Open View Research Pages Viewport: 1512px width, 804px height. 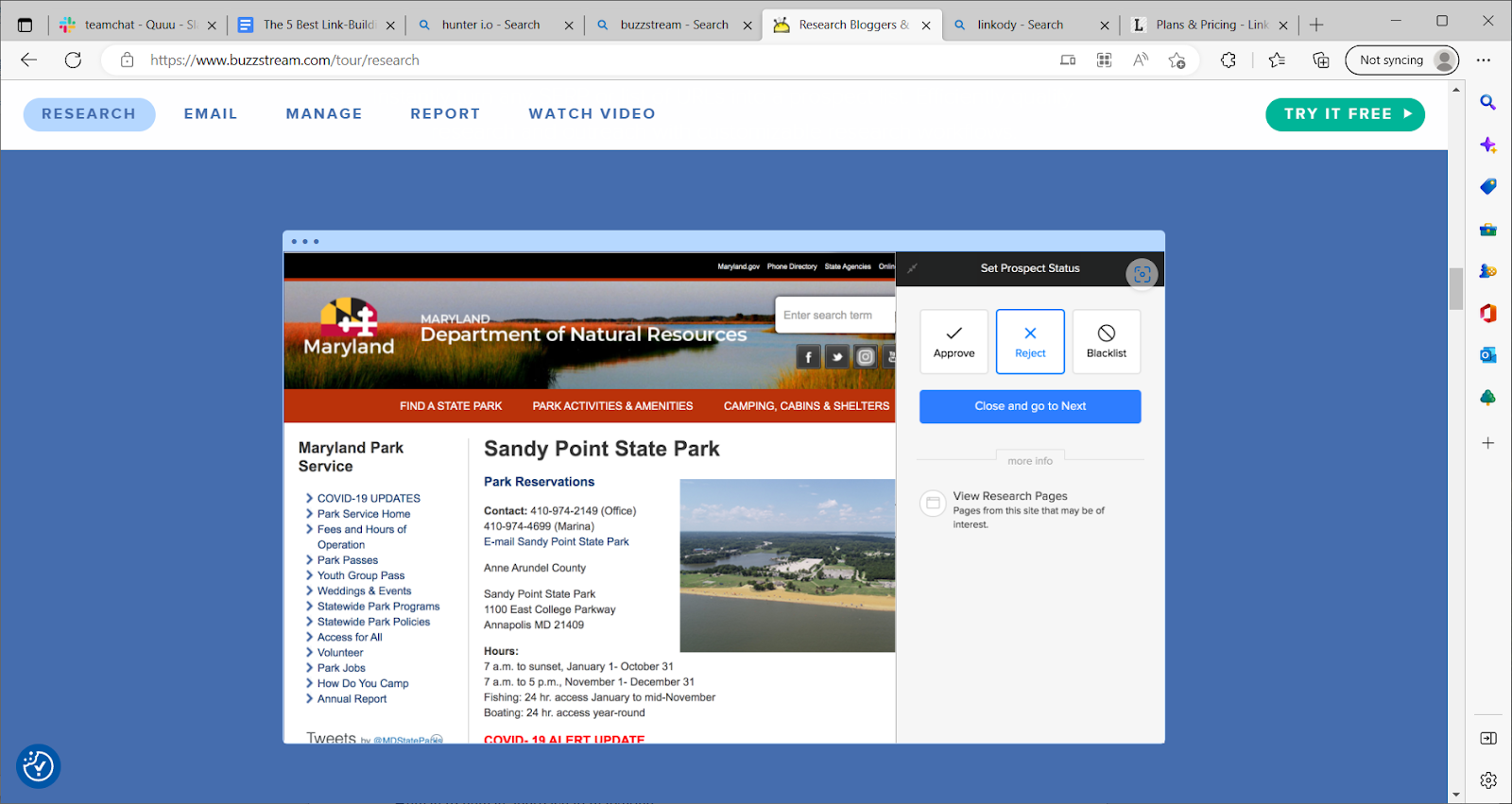click(x=1010, y=496)
